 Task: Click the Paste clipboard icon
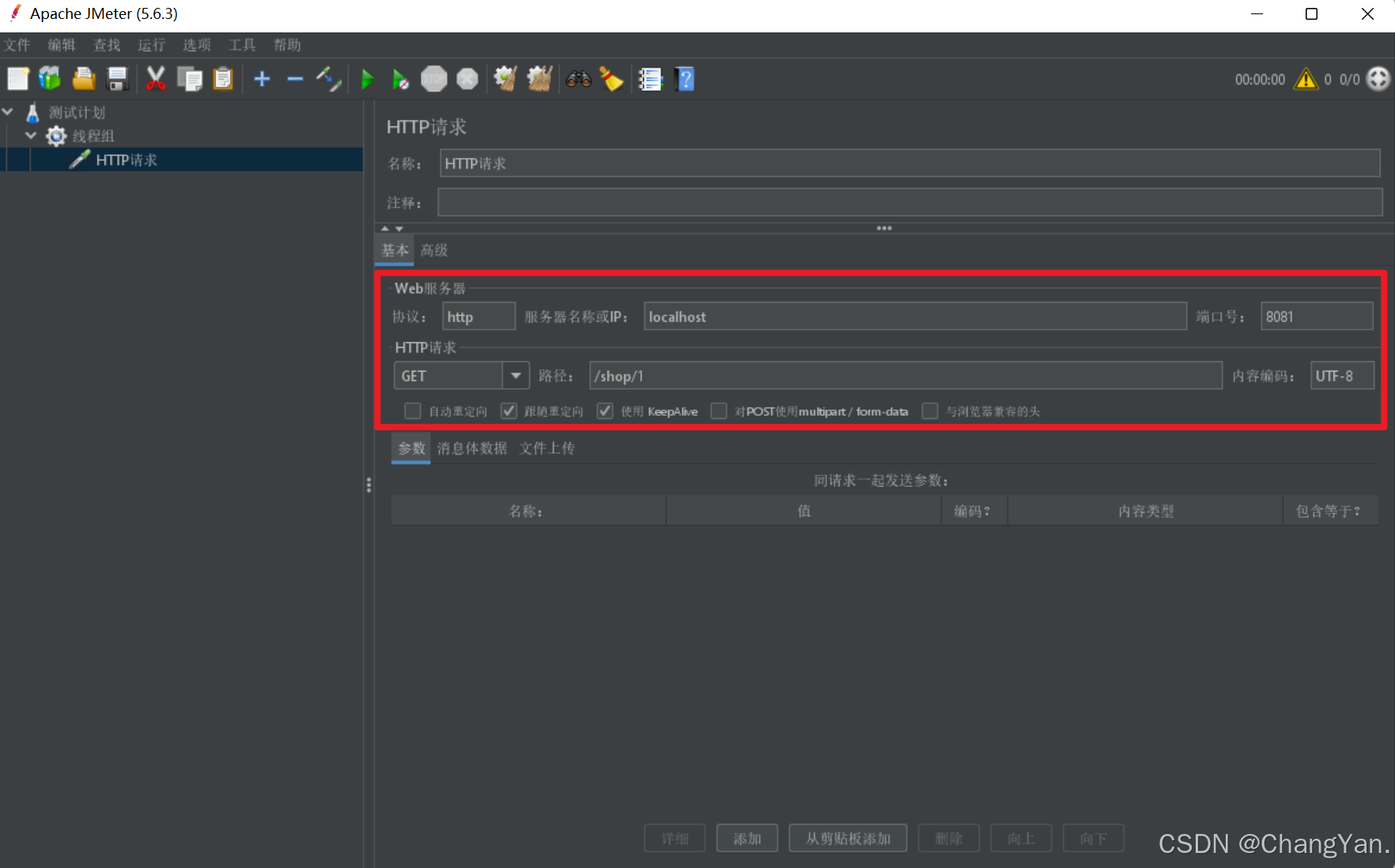click(x=224, y=79)
